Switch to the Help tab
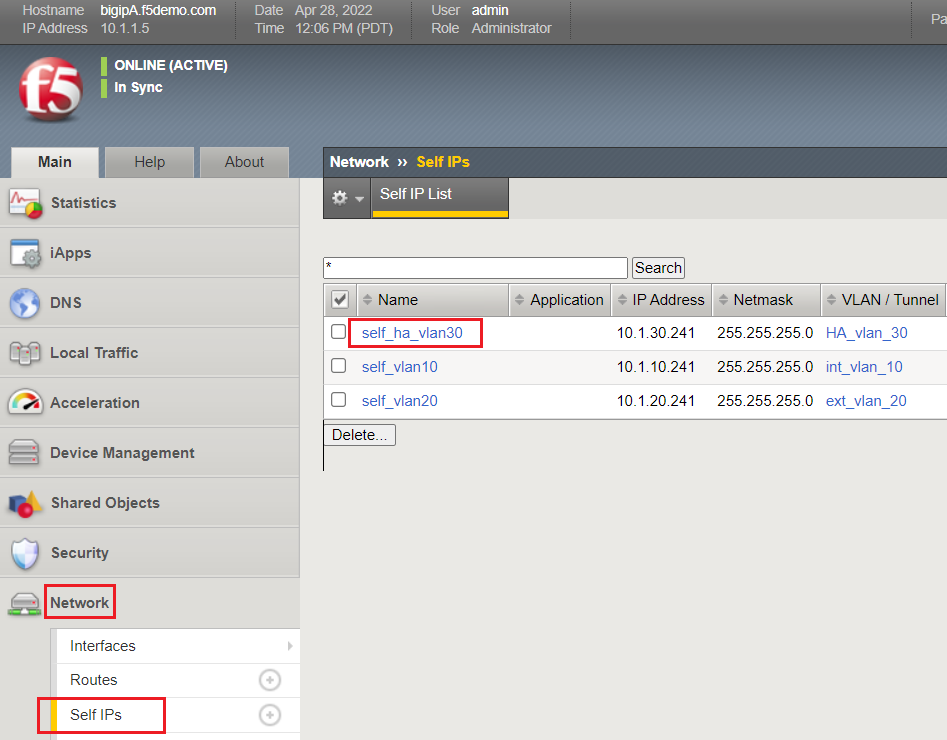 tap(150, 162)
